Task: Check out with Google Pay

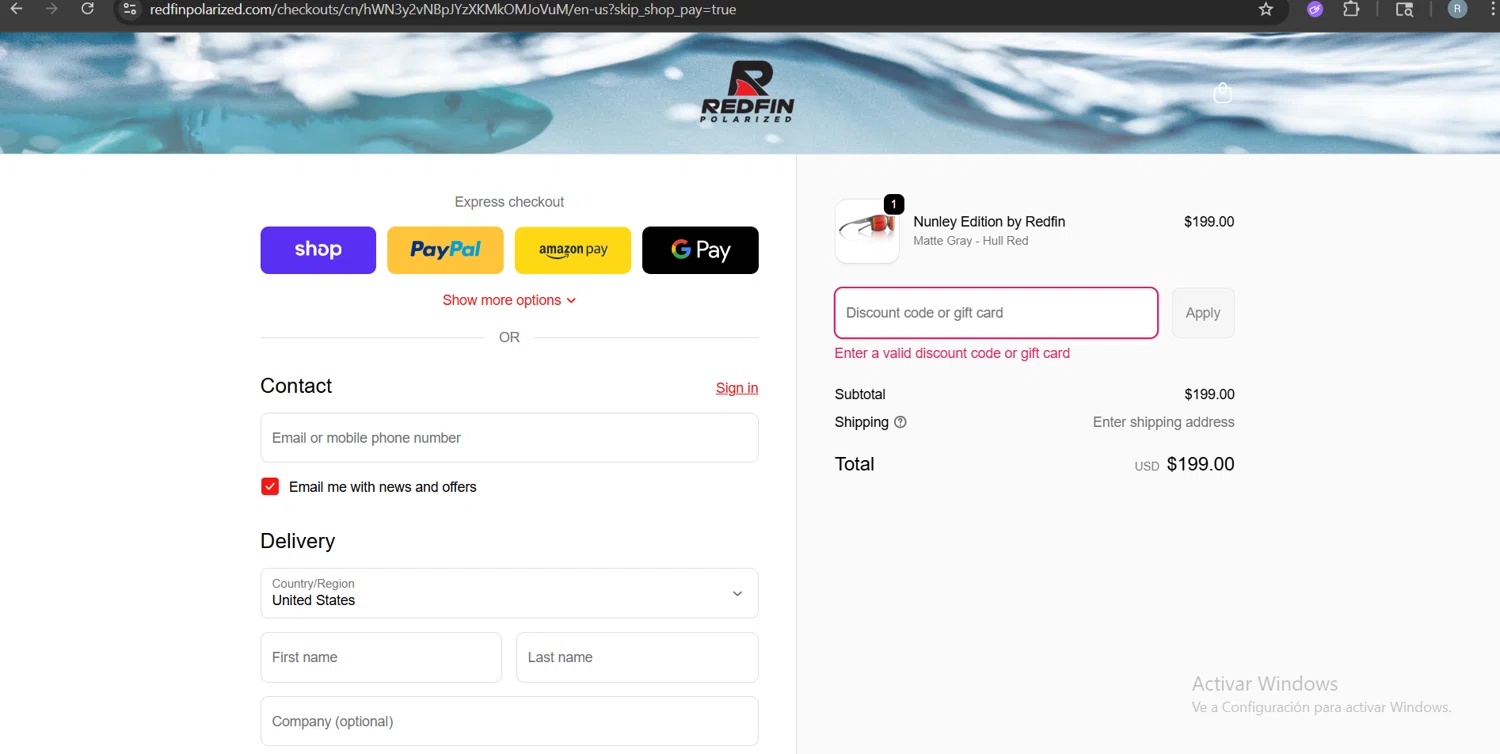Action: (x=700, y=250)
